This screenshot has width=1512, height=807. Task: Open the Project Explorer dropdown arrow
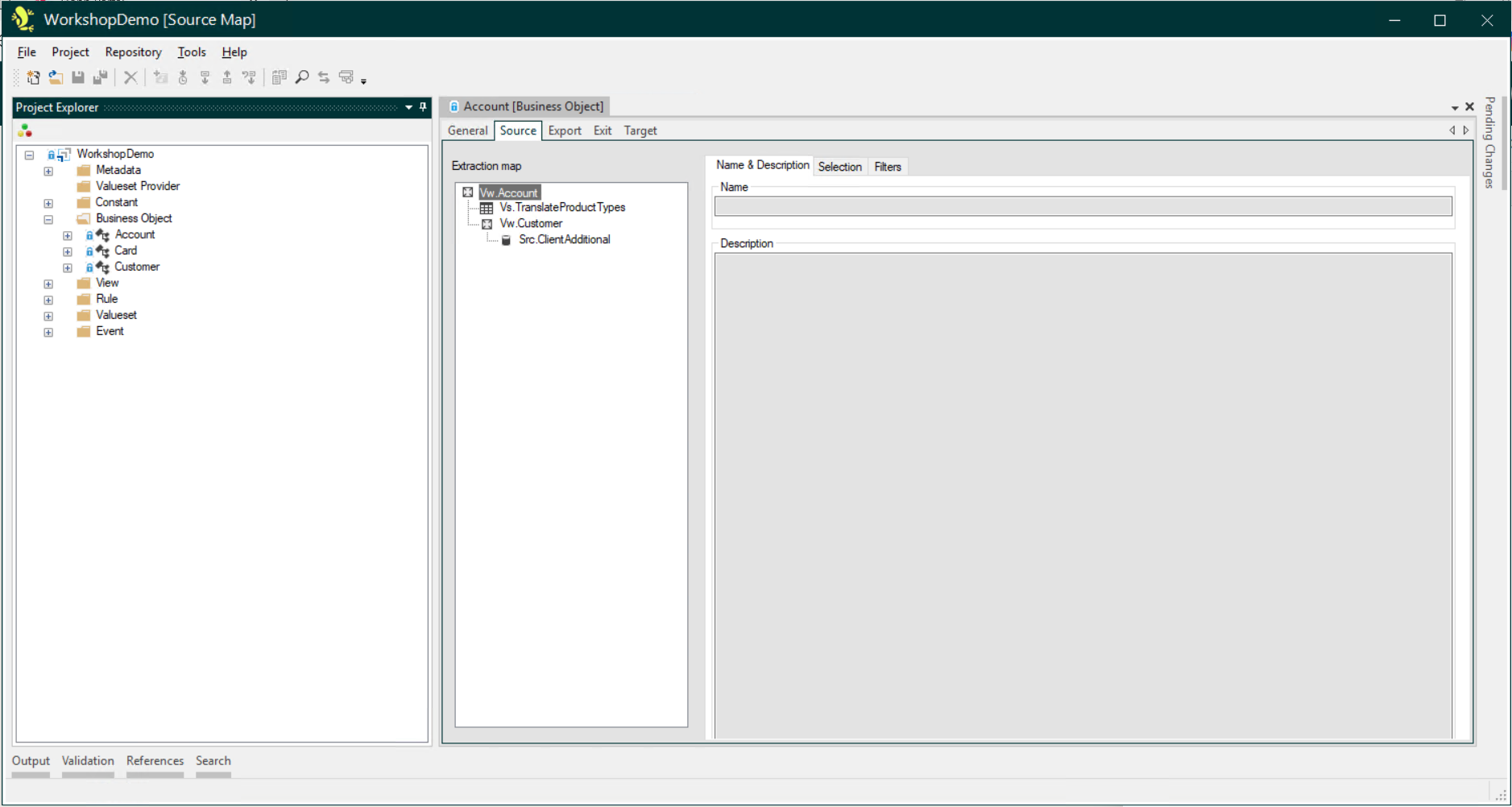(x=409, y=107)
